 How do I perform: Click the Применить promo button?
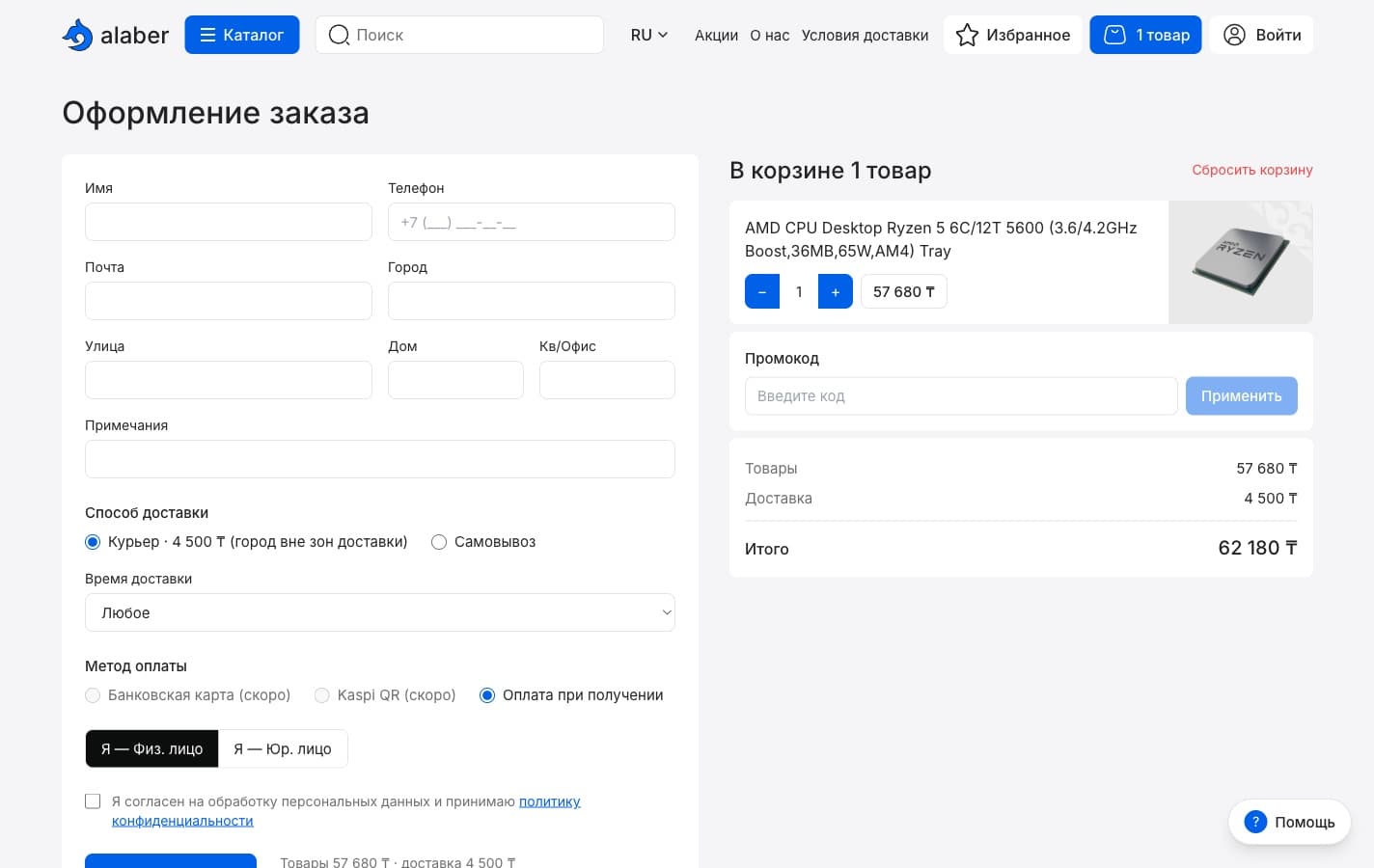(x=1242, y=395)
